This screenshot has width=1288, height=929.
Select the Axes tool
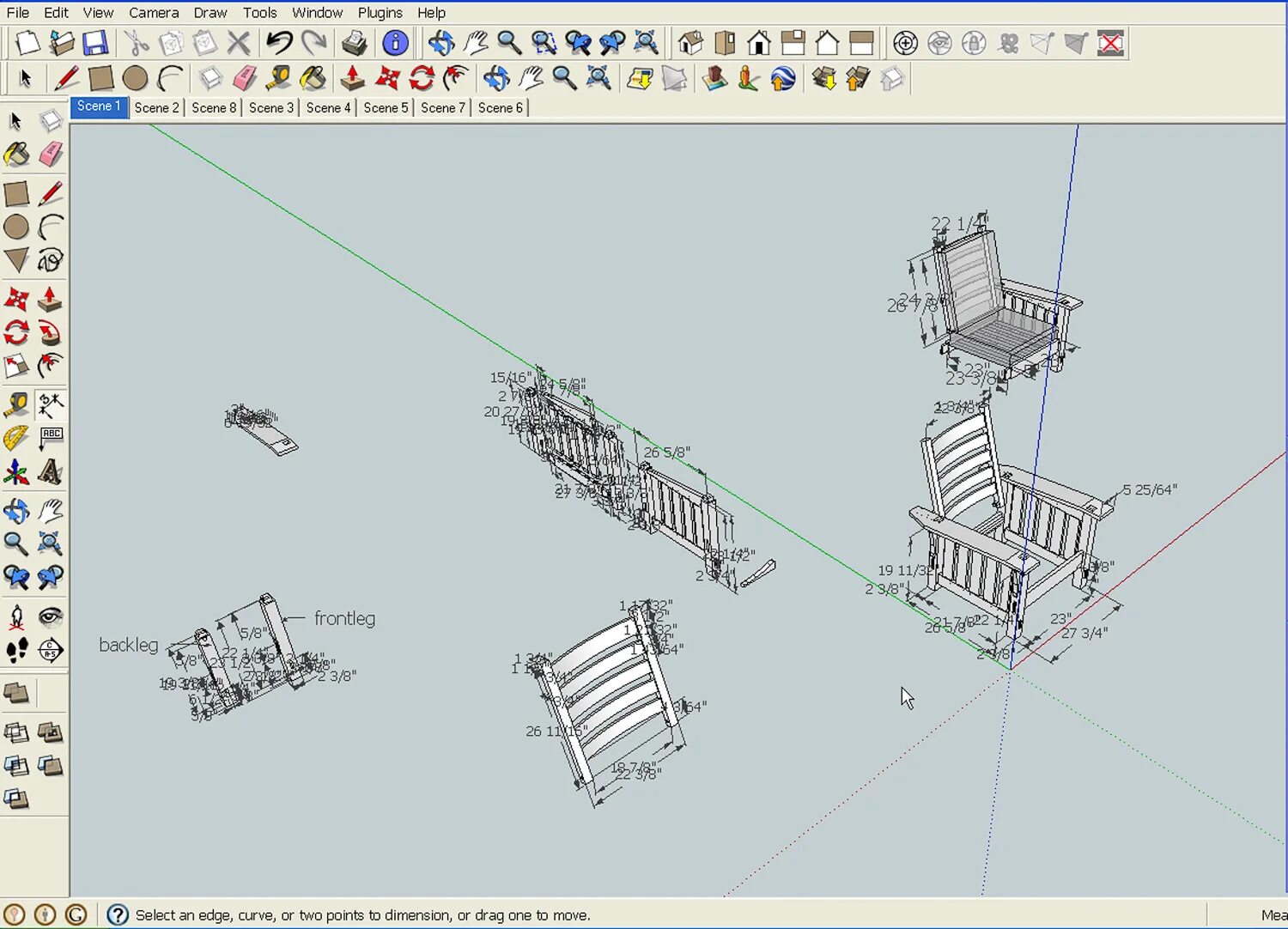[16, 472]
